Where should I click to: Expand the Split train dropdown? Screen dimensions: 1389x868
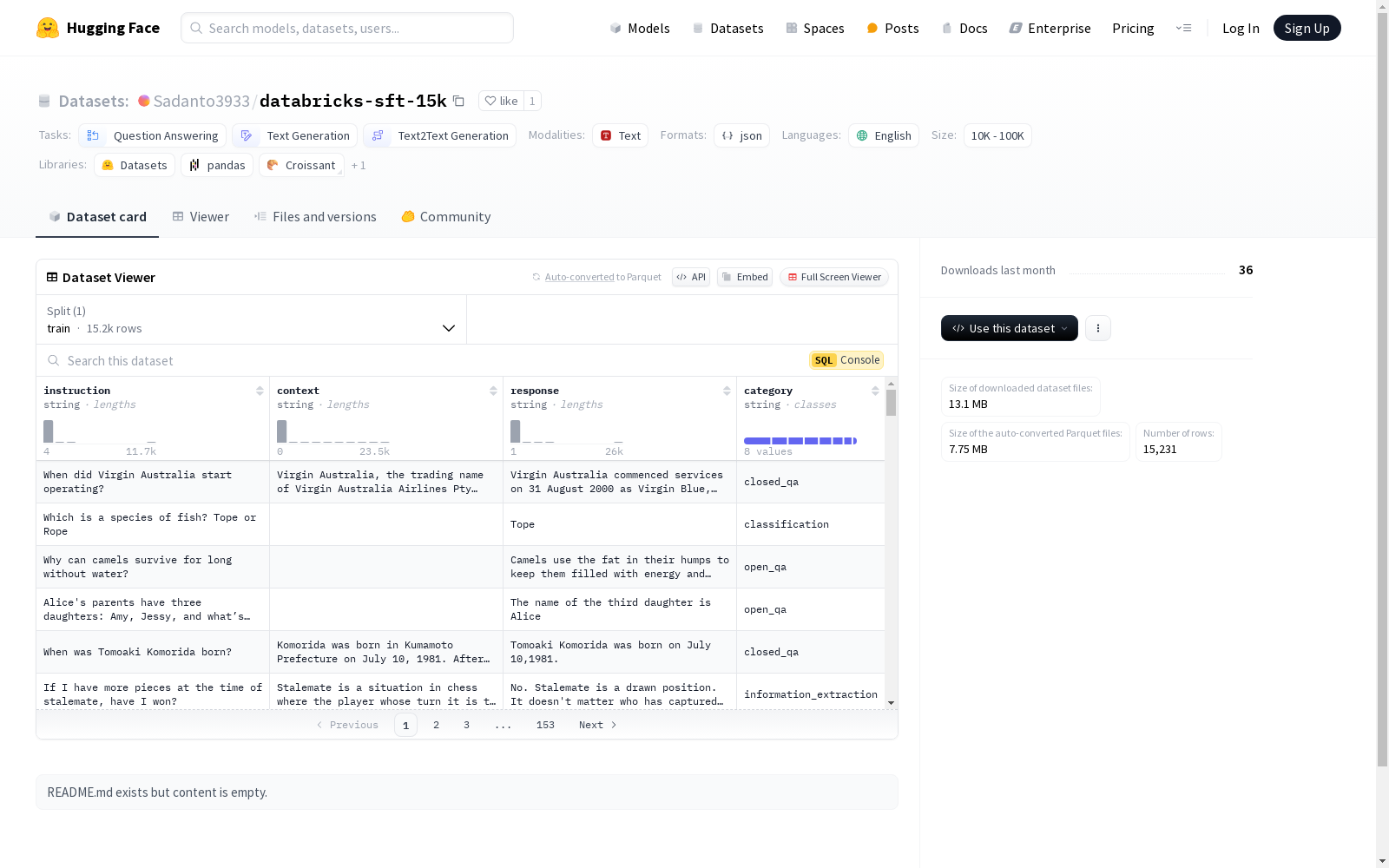(252, 319)
